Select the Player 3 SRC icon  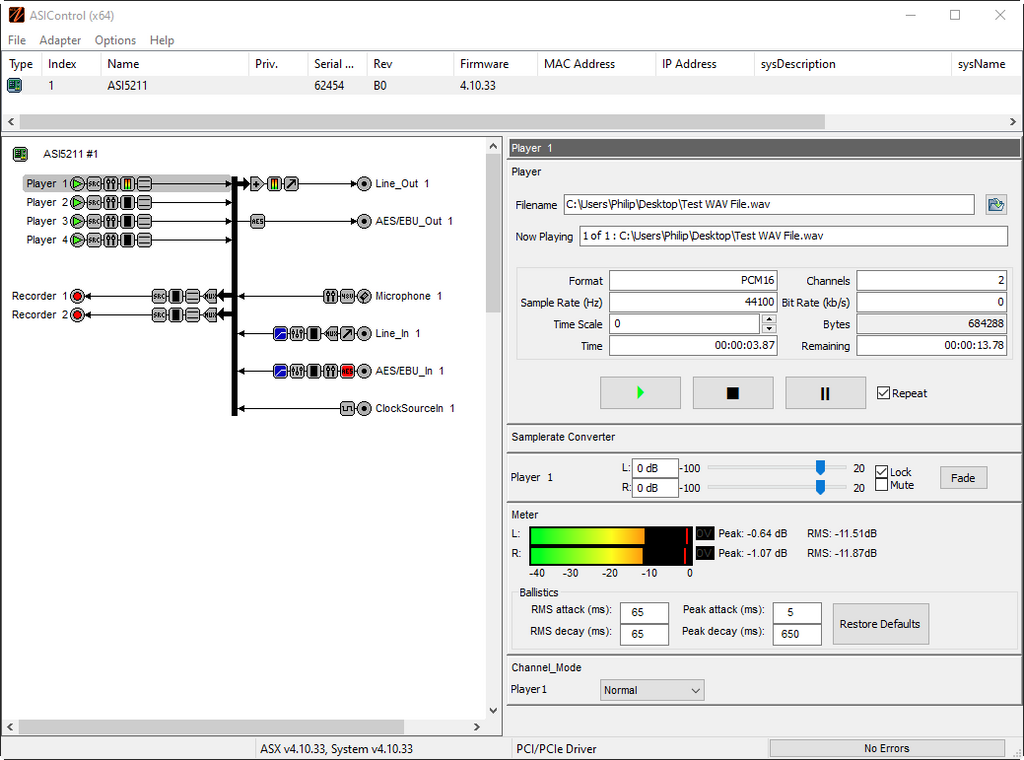tap(95, 221)
